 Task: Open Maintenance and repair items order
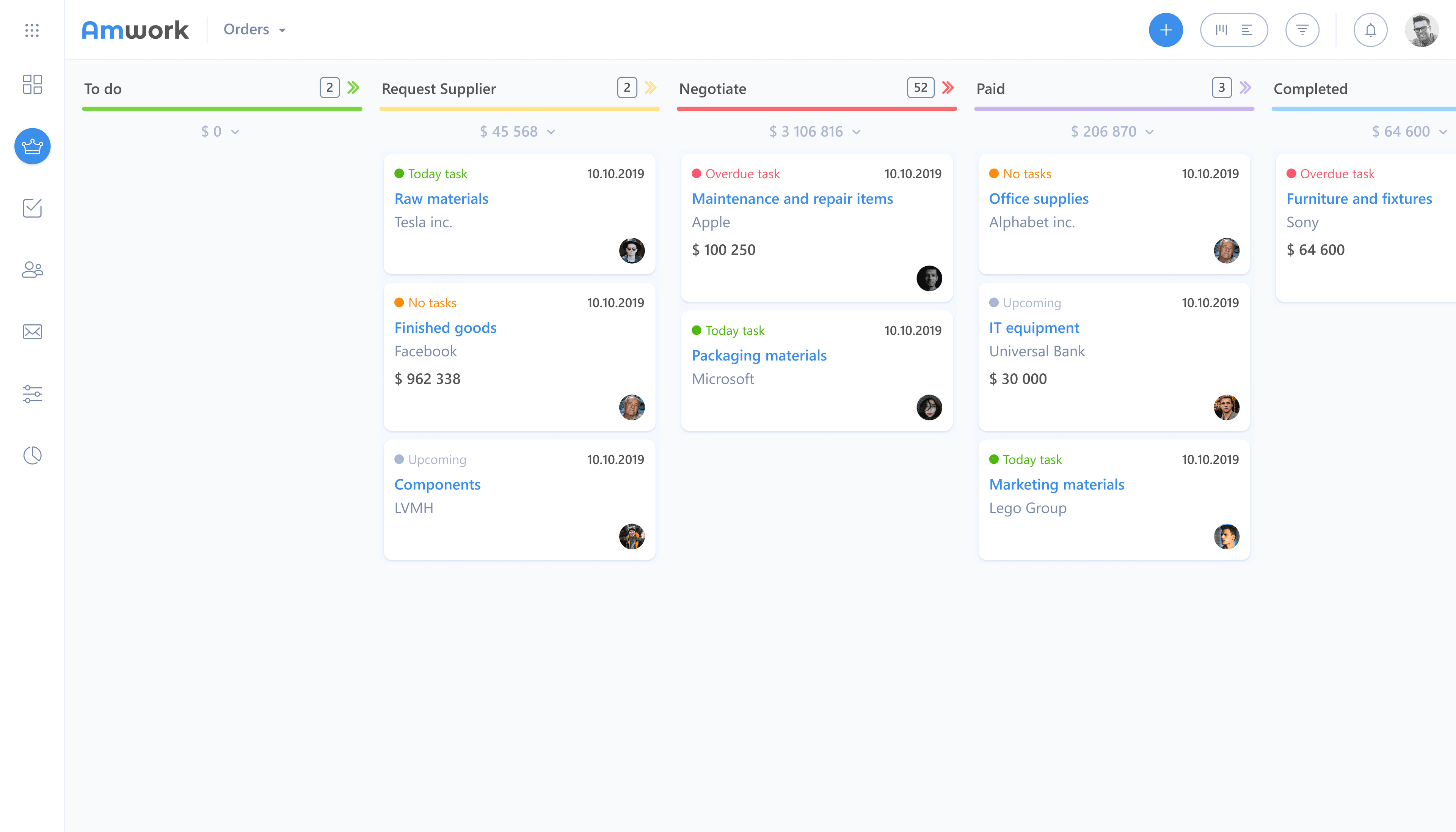[x=792, y=199]
